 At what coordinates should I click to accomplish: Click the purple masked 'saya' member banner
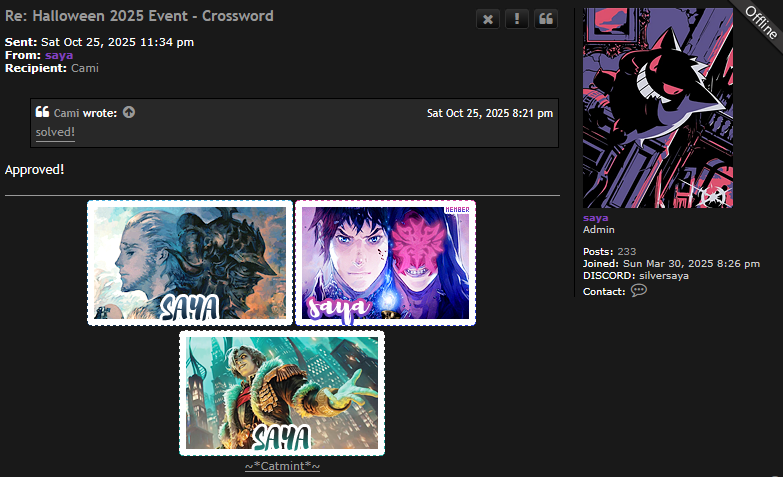(386, 263)
